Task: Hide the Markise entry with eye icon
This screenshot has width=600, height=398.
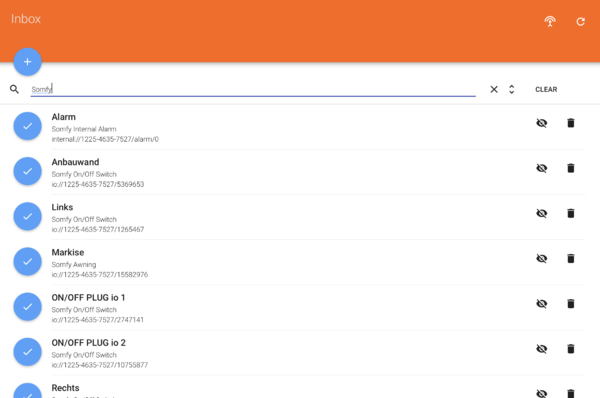Action: point(541,258)
